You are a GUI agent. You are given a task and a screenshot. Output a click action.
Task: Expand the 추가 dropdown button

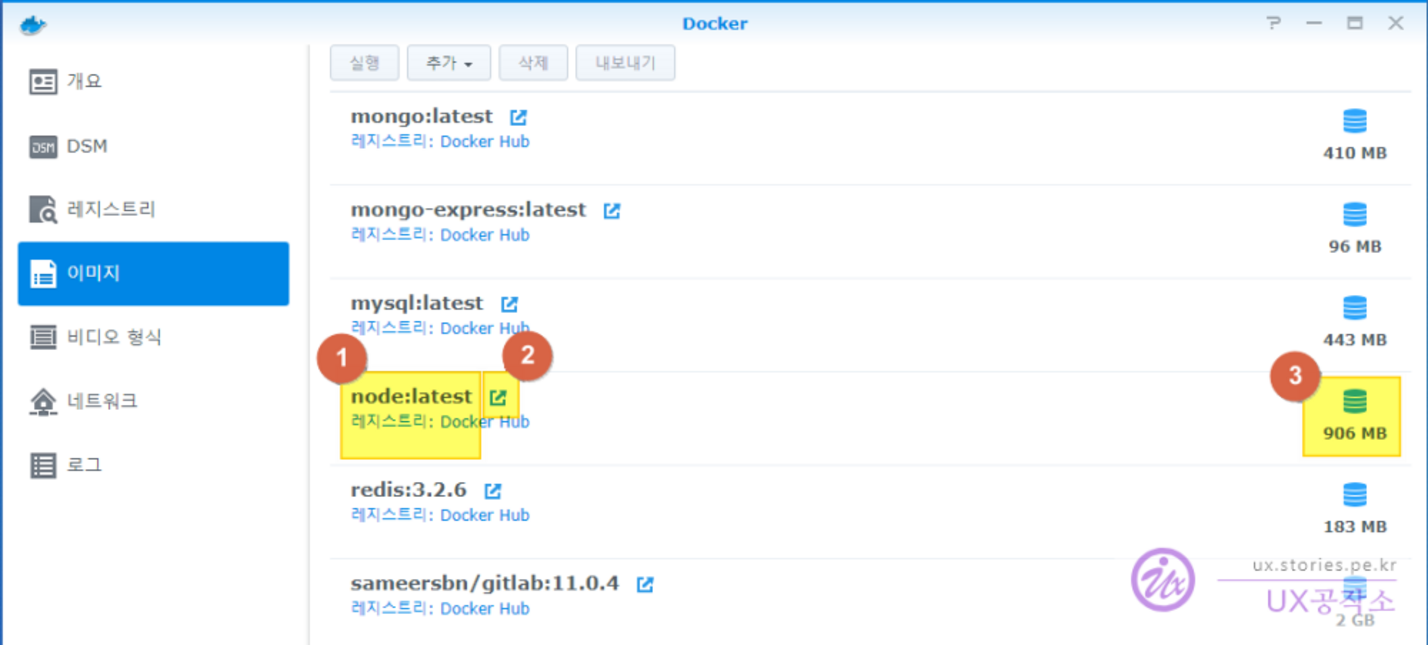[448, 63]
